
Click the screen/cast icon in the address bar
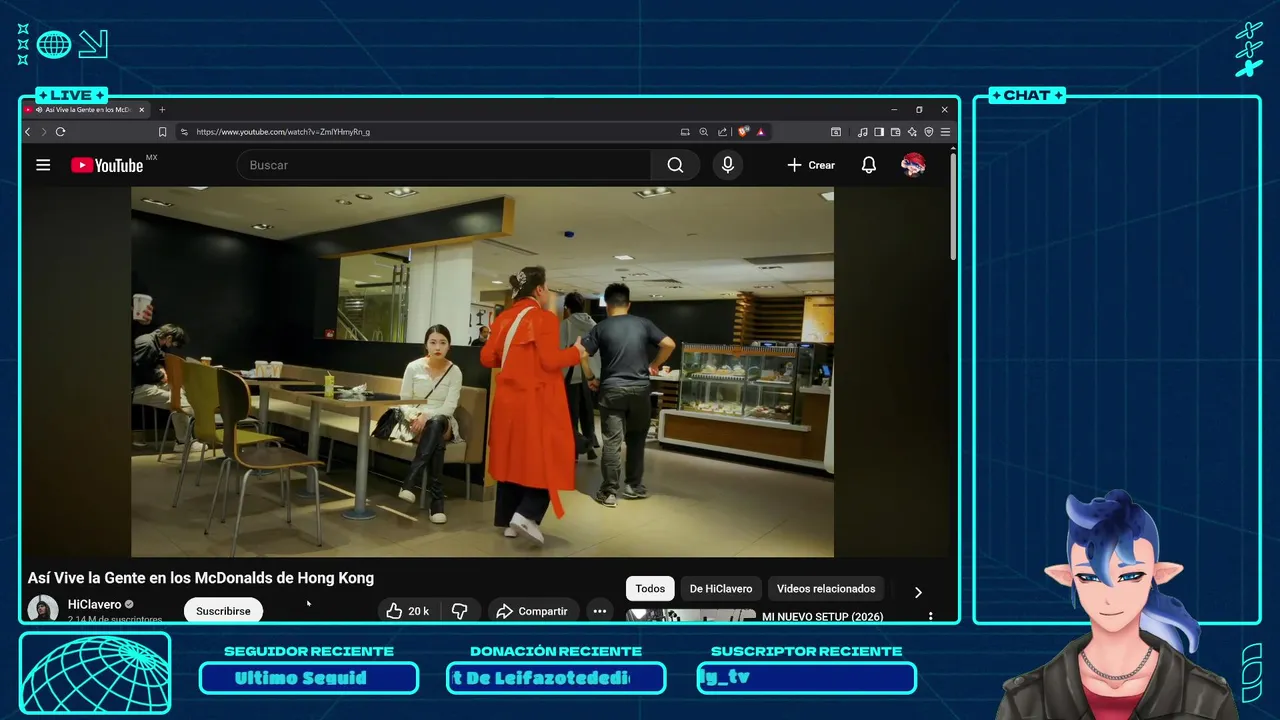685,132
